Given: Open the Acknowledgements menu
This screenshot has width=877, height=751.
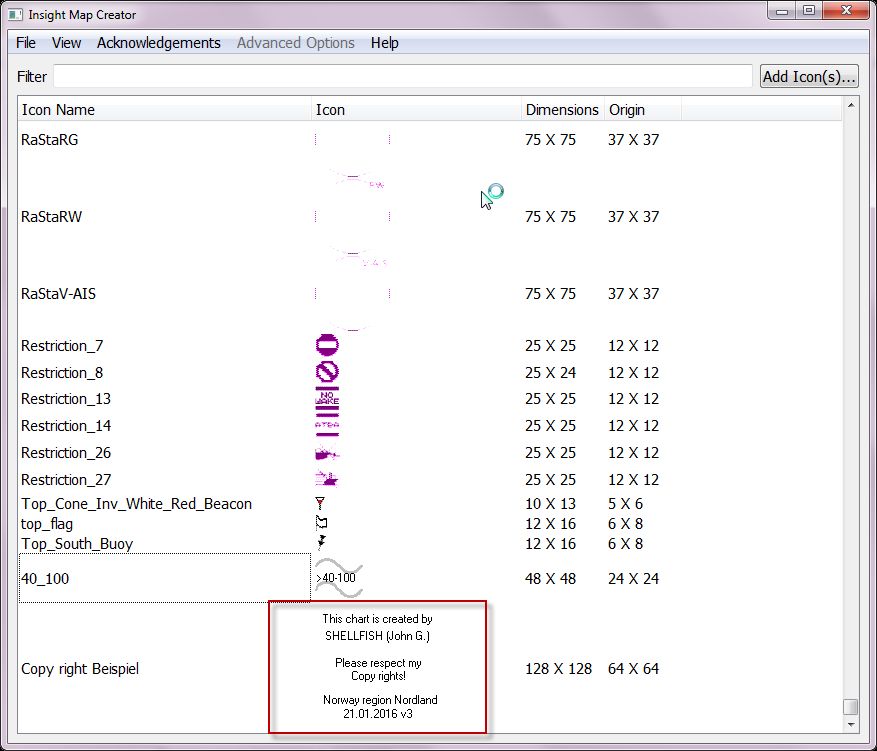Looking at the screenshot, I should (x=158, y=43).
